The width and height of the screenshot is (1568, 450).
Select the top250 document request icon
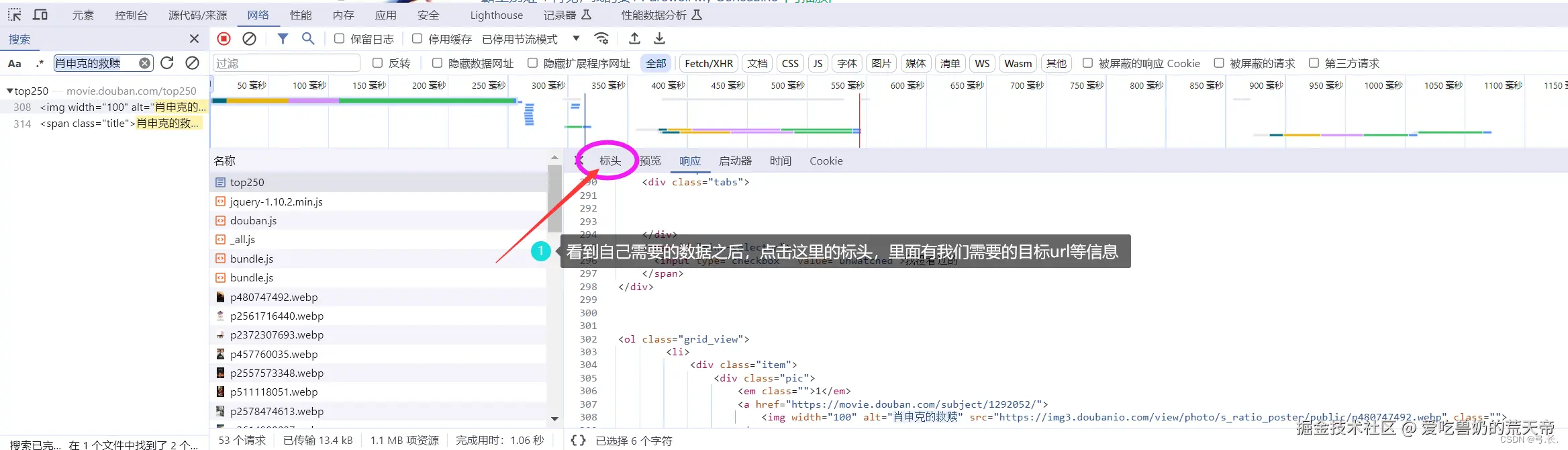point(220,182)
